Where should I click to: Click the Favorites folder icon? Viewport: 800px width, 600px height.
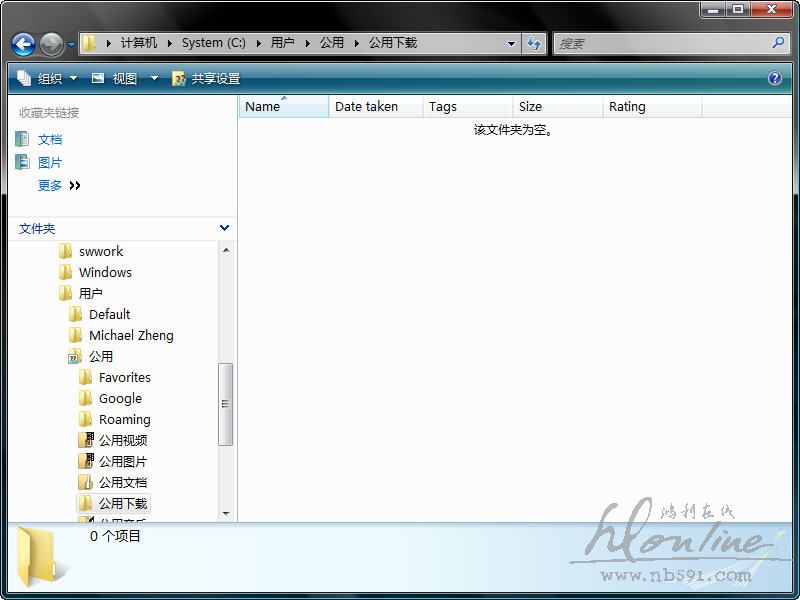[x=86, y=377]
